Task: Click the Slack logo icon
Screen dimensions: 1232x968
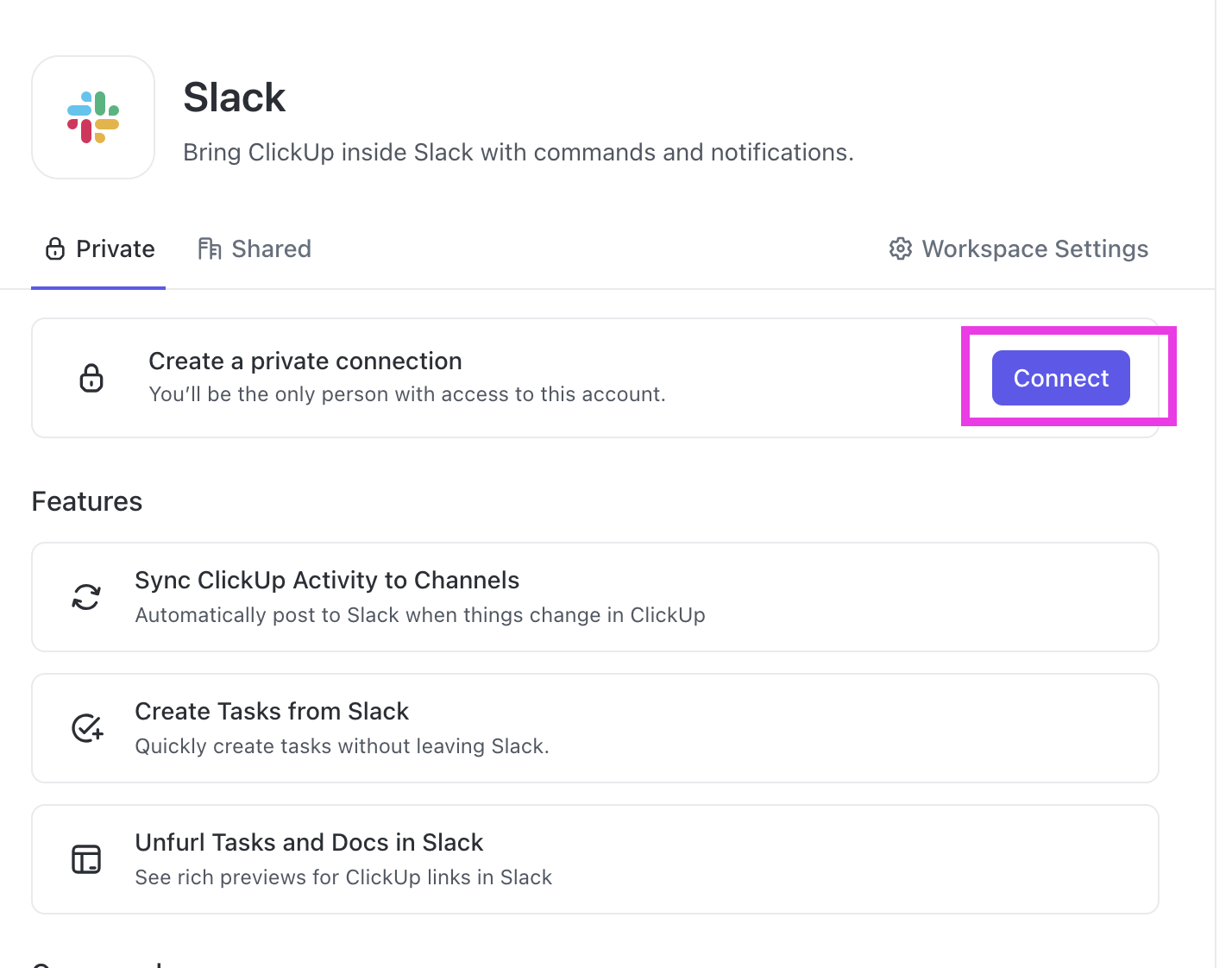Action: pyautogui.click(x=93, y=117)
